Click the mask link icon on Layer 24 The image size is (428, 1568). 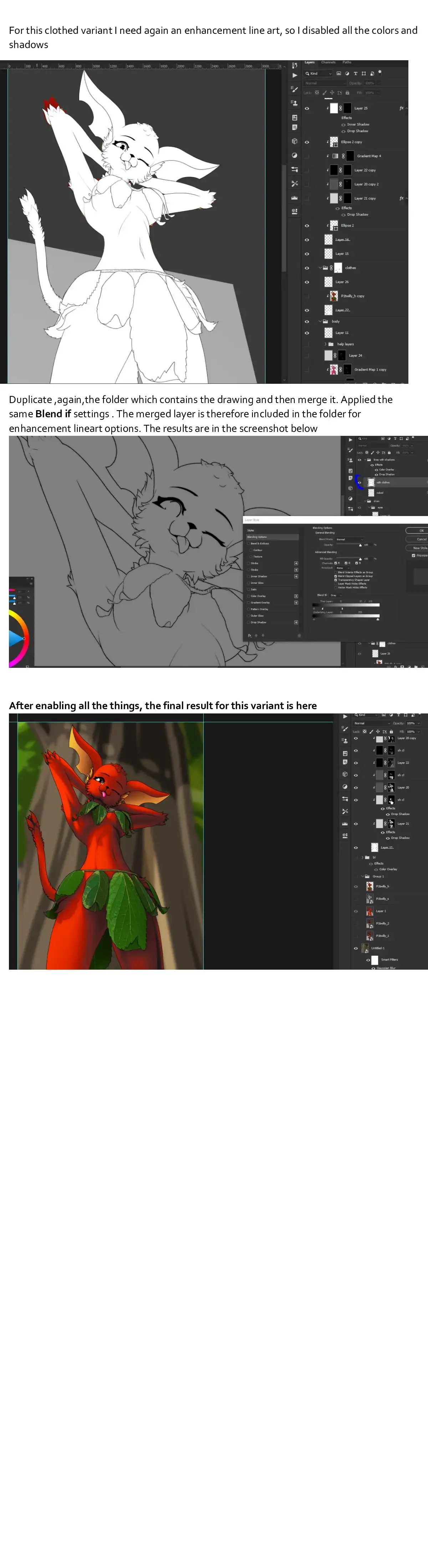click(x=336, y=356)
